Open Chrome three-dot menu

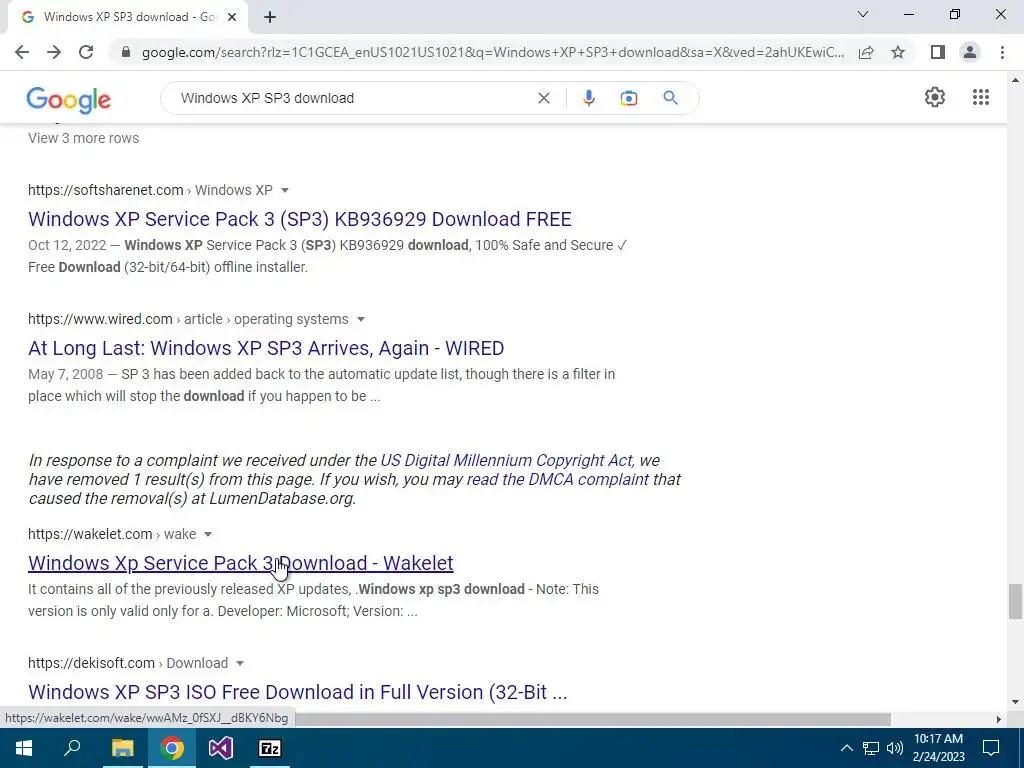[1002, 52]
